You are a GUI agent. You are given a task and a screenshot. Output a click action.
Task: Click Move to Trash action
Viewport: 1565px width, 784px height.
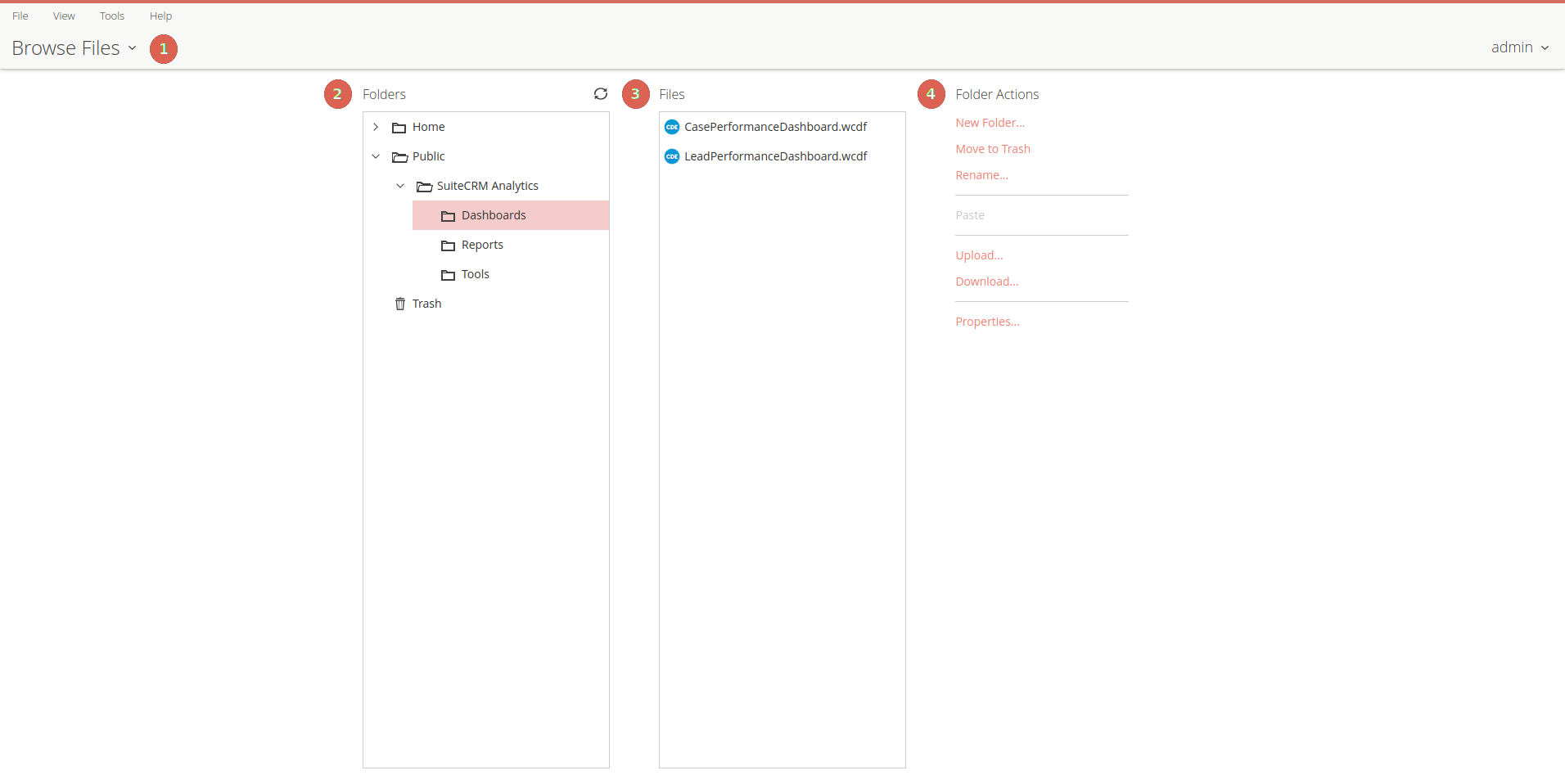tap(993, 149)
